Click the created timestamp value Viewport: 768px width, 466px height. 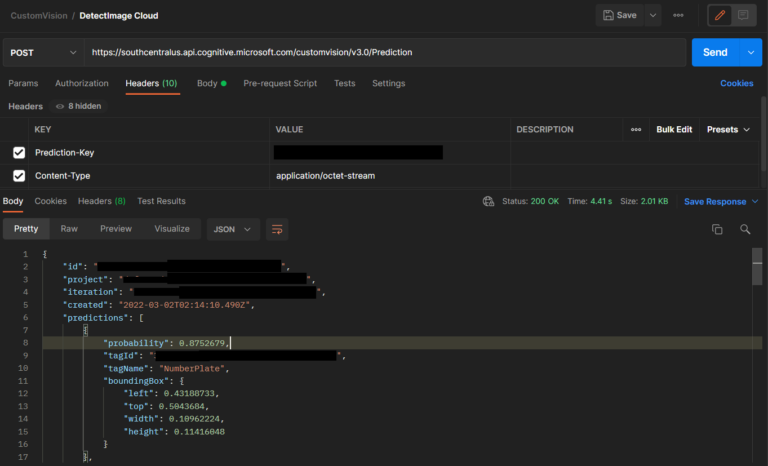tap(185, 305)
